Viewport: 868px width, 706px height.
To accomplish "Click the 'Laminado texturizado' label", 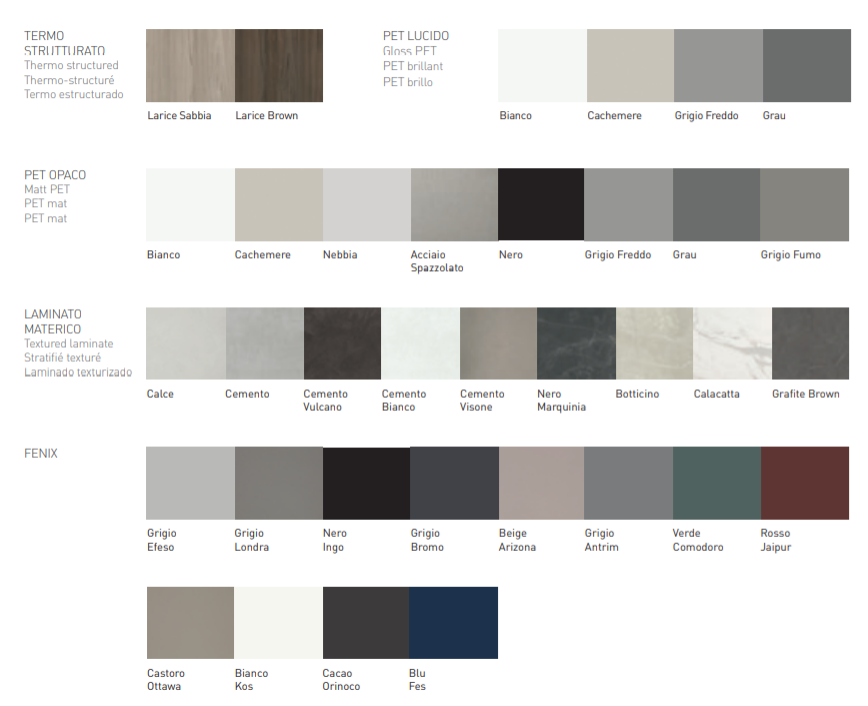I will coord(78,372).
